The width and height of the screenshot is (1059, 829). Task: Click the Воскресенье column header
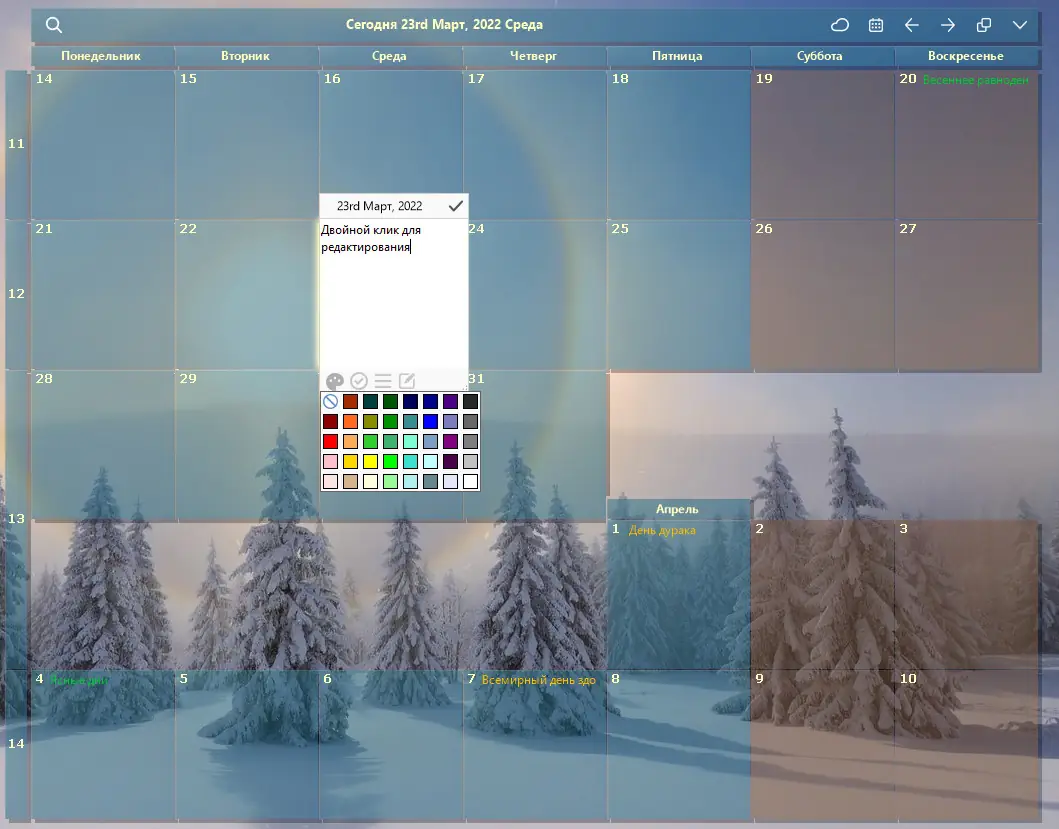tap(966, 56)
